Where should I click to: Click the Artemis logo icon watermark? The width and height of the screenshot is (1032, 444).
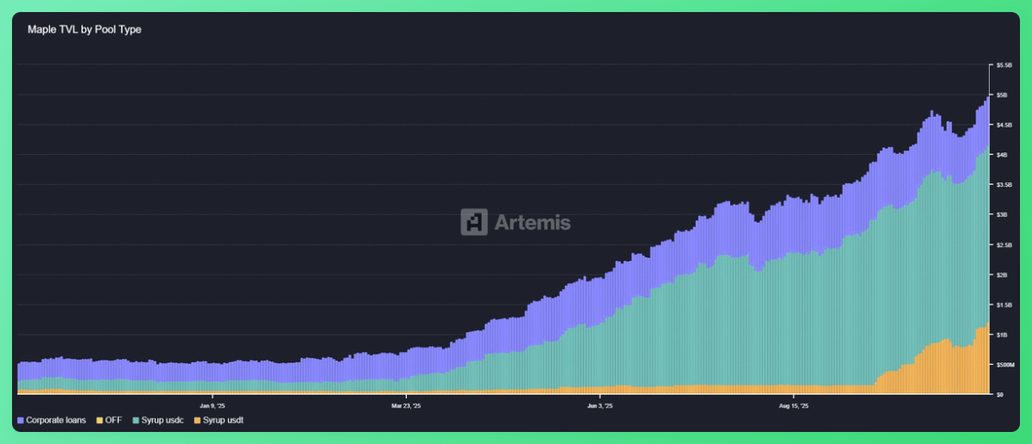[474, 222]
